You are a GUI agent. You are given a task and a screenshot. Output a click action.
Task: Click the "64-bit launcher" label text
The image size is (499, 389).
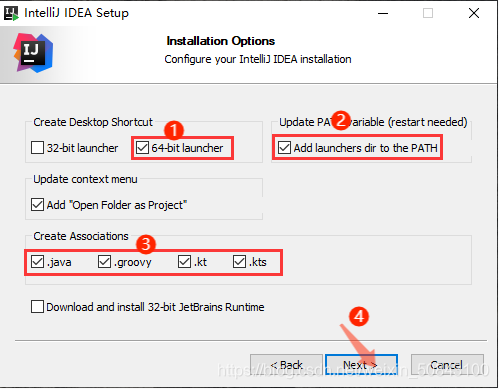[x=187, y=148]
